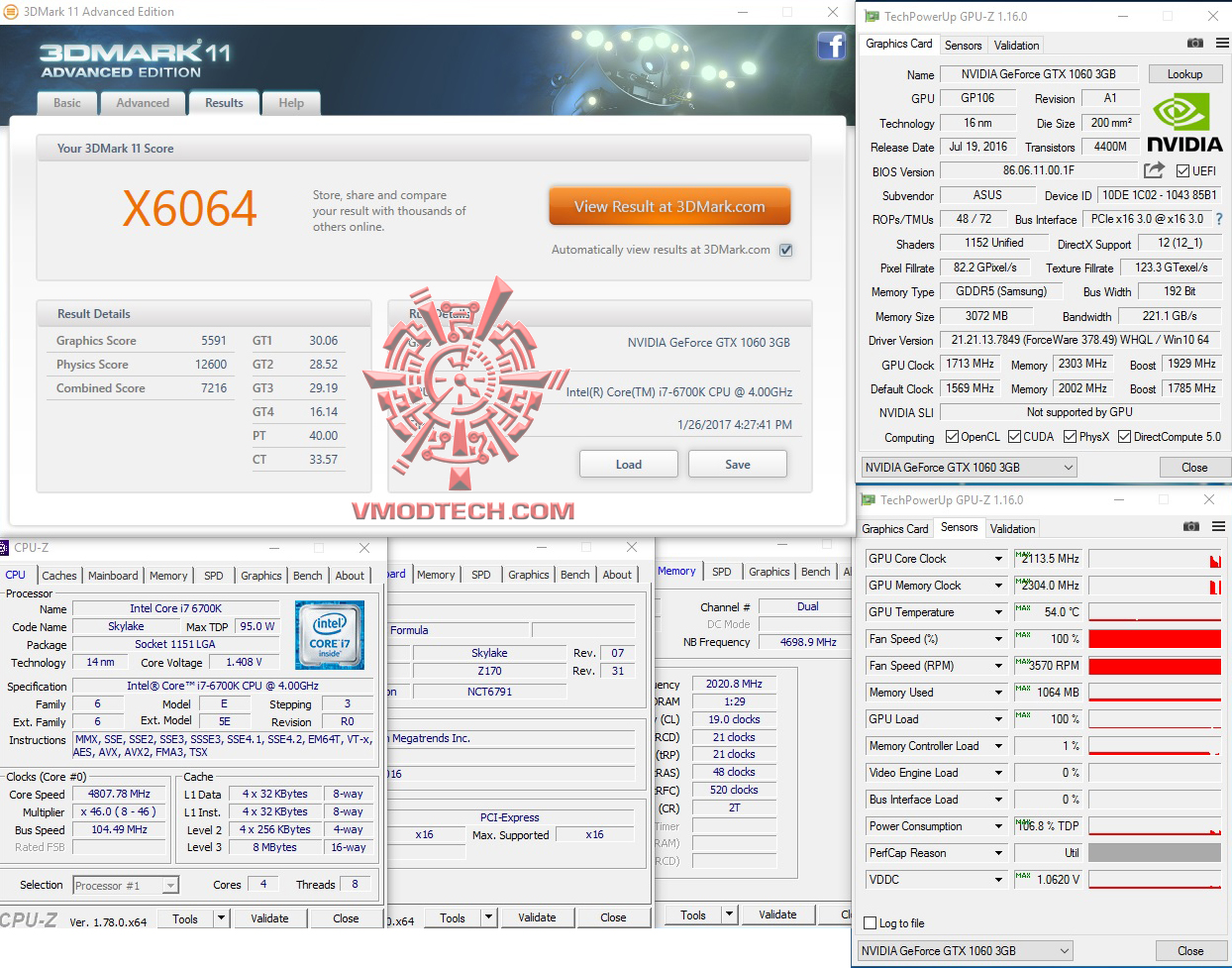Click the Facebook share icon in 3DMark
1232x968 pixels.
(831, 46)
